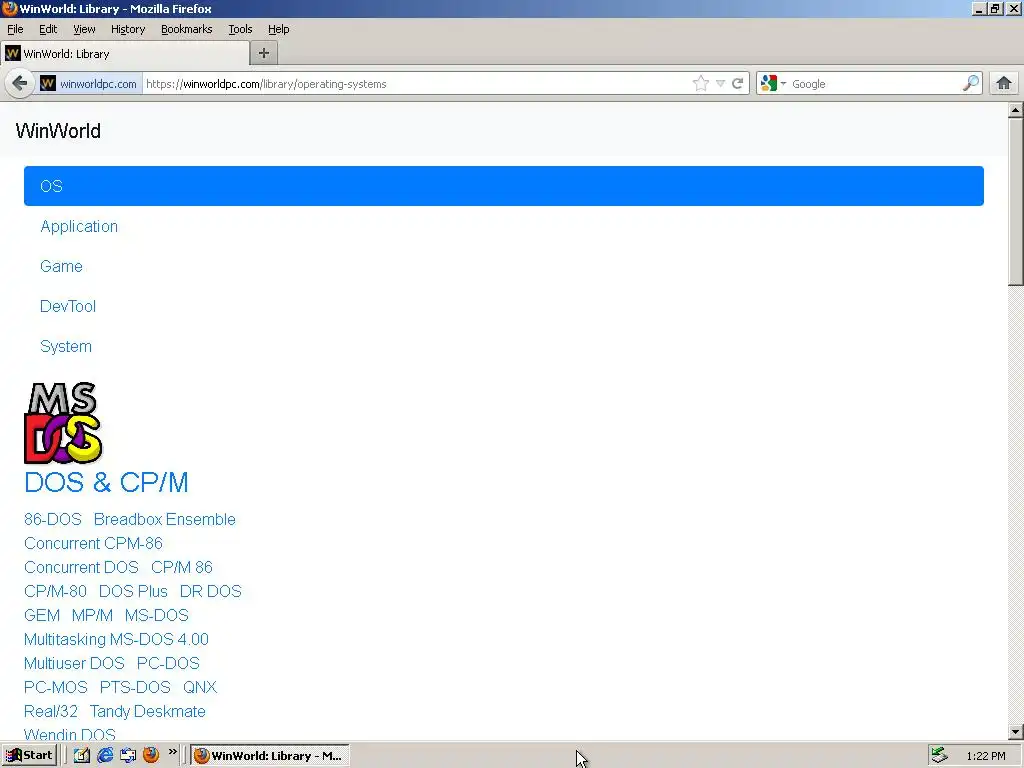Launch Internet Explorer from quick launch

[105, 756]
